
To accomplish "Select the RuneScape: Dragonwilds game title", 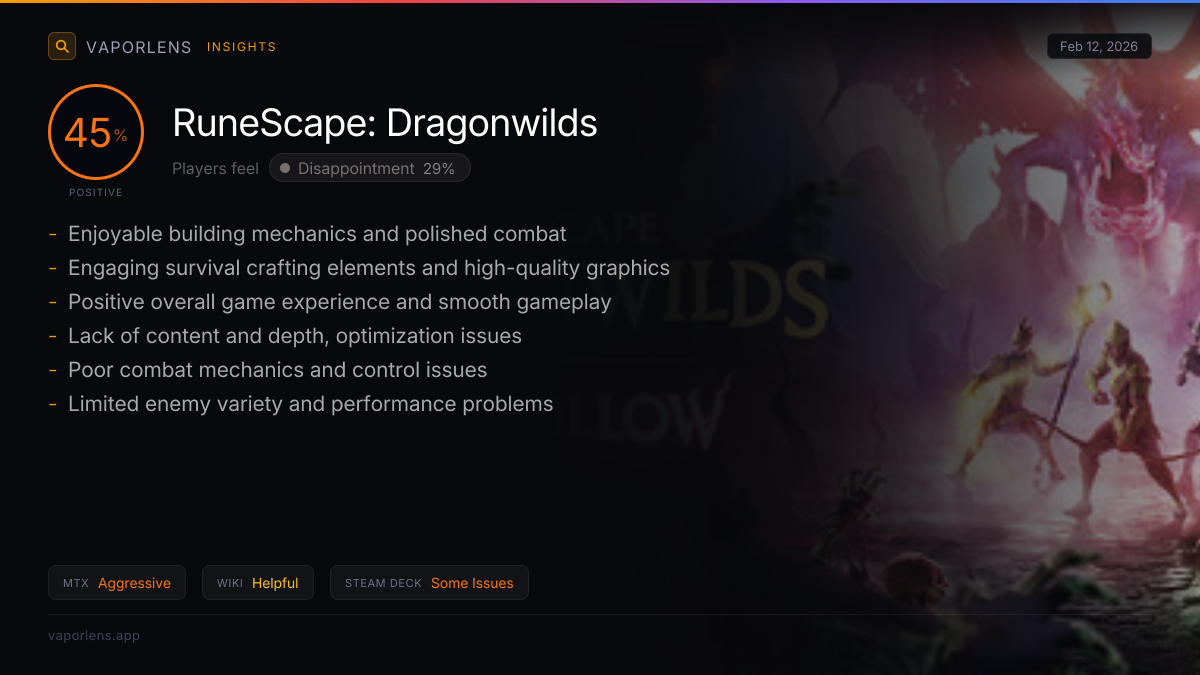I will click(385, 123).
